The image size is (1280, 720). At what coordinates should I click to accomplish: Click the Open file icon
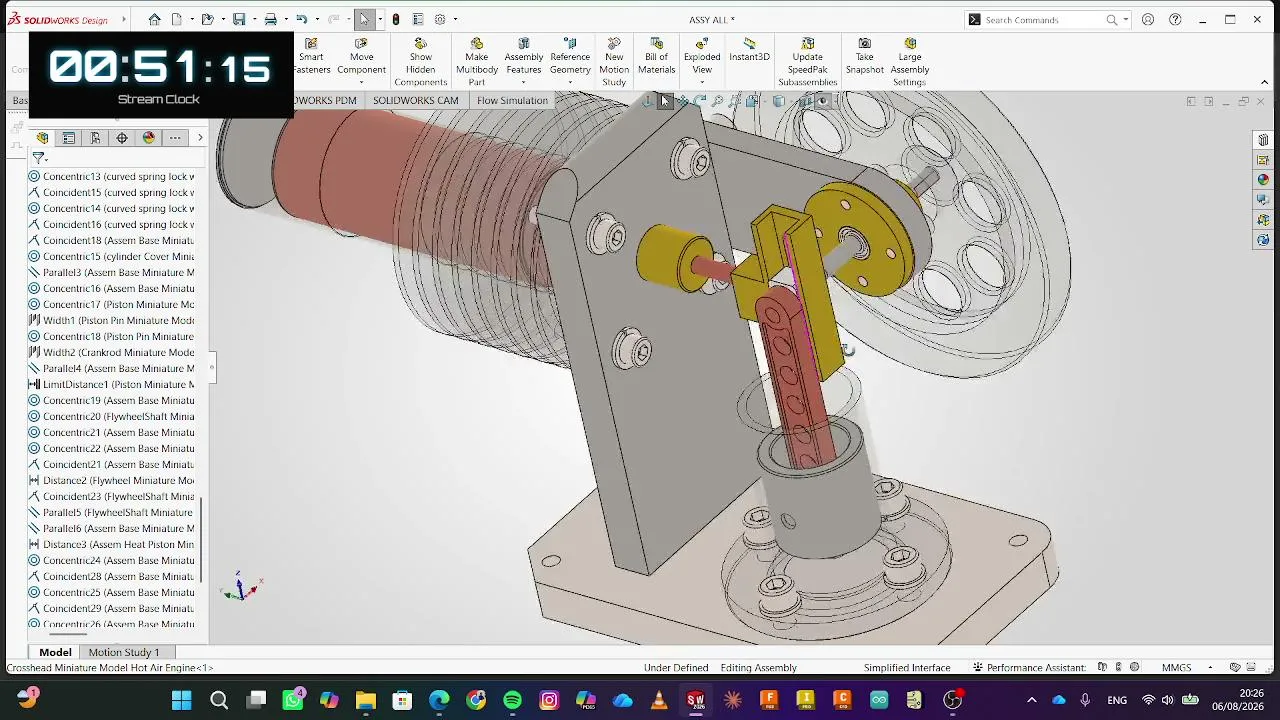[x=207, y=19]
